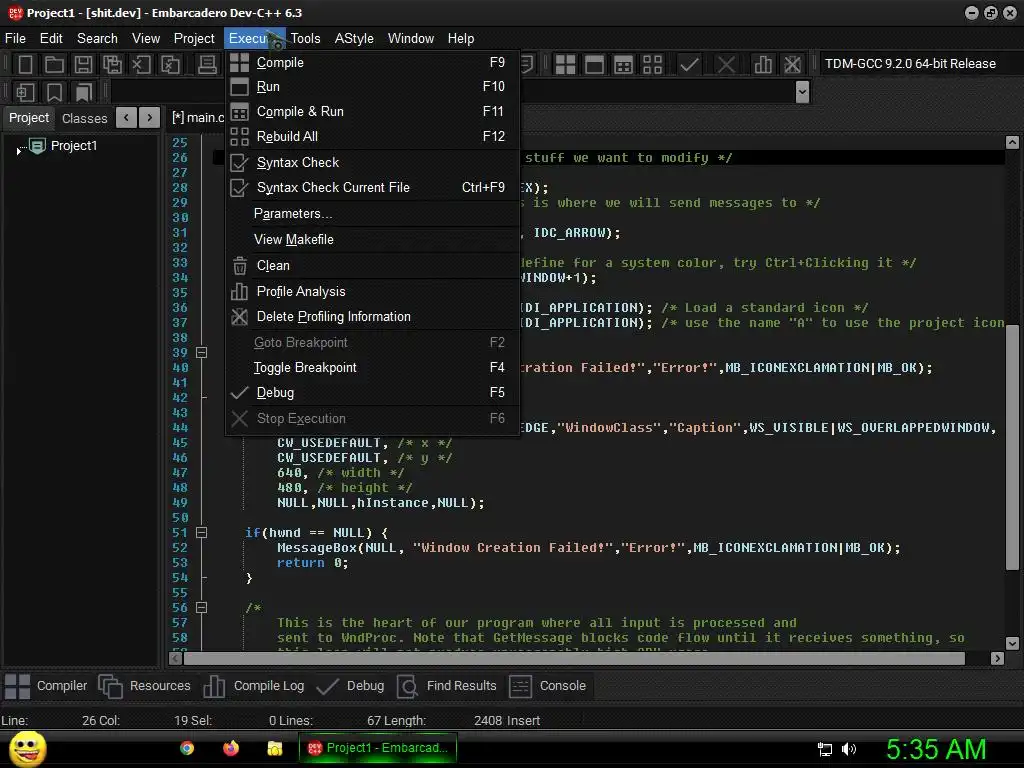Viewport: 1024px width, 768px height.
Task: Open Parameters... from Execute menu
Action: pos(371,214)
